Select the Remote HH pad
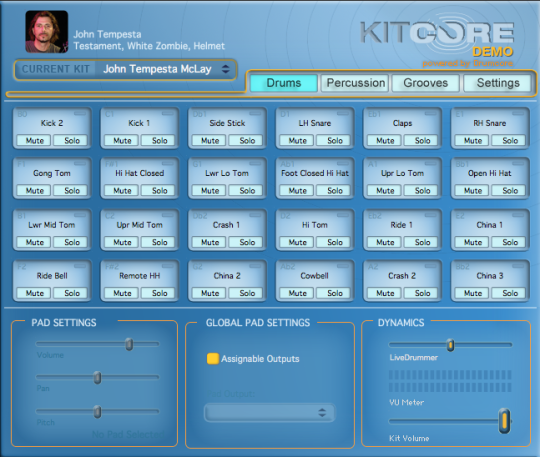The height and width of the screenshot is (457, 540). tap(139, 276)
